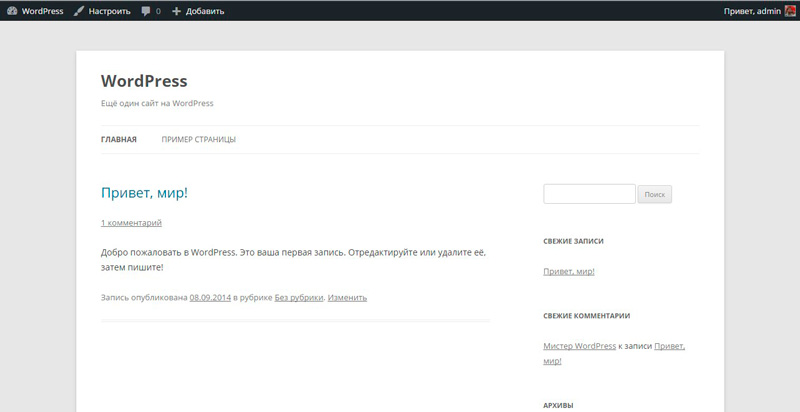Click the WordPress site title heading
800x412 pixels.
click(x=144, y=81)
